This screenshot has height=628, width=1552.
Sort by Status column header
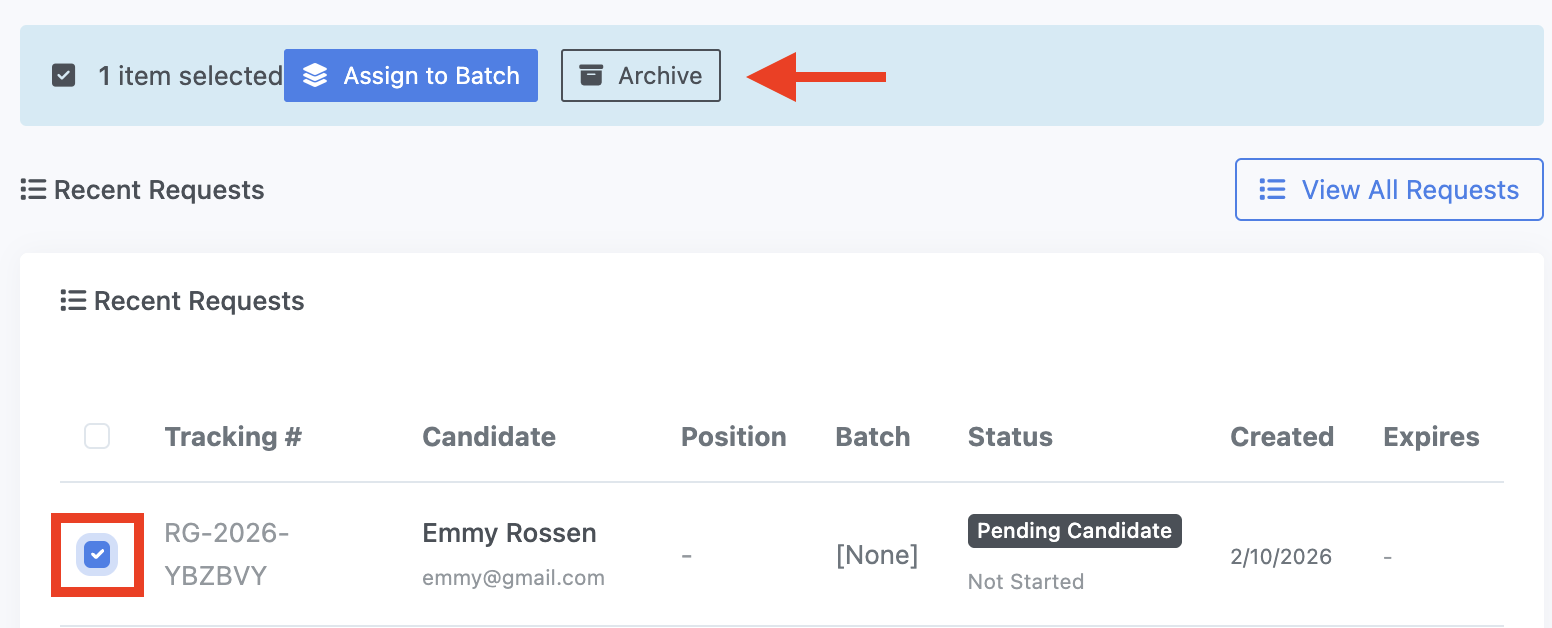[x=1010, y=437]
